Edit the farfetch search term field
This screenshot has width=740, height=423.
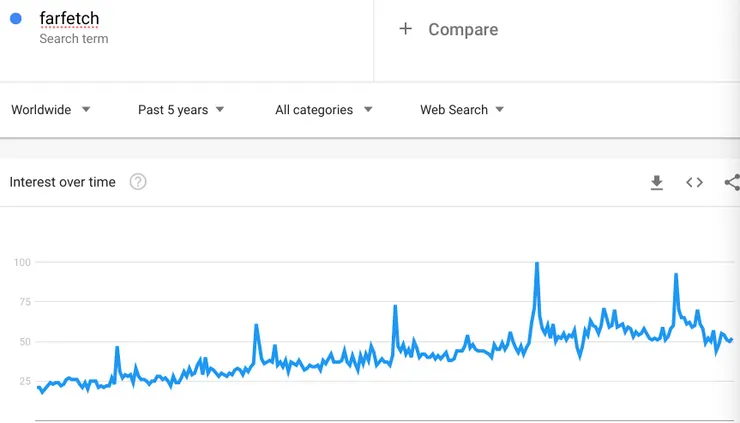click(x=69, y=18)
